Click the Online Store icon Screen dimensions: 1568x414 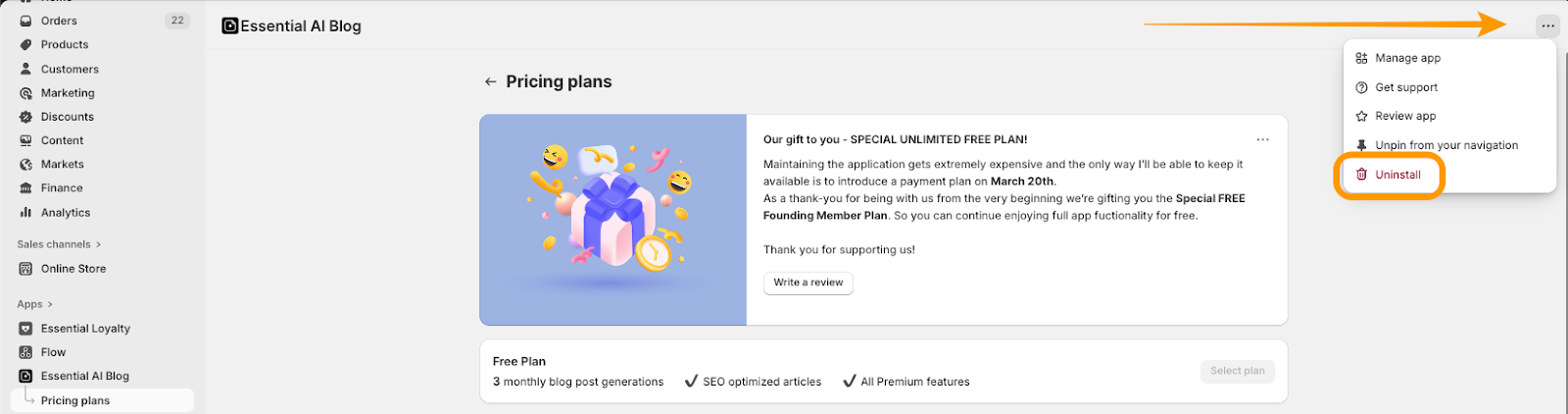coord(26,269)
